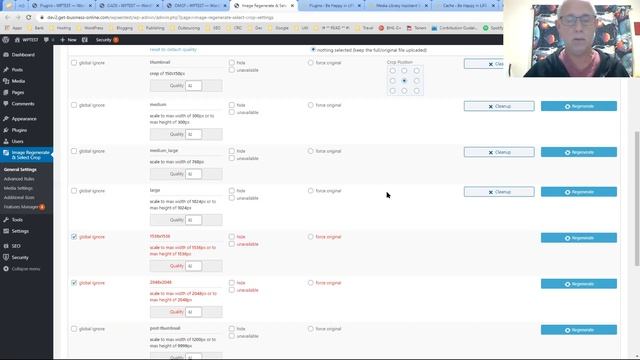Select force original for the large size
Image resolution: width=640 pixels, height=360 pixels.
(311, 191)
